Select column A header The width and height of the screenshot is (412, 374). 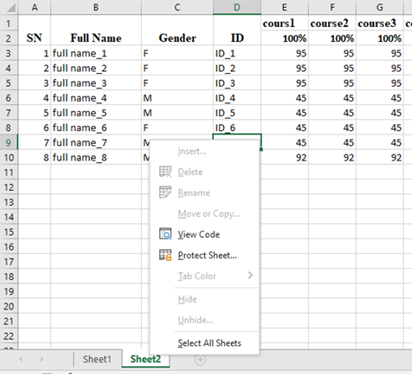(x=35, y=7)
